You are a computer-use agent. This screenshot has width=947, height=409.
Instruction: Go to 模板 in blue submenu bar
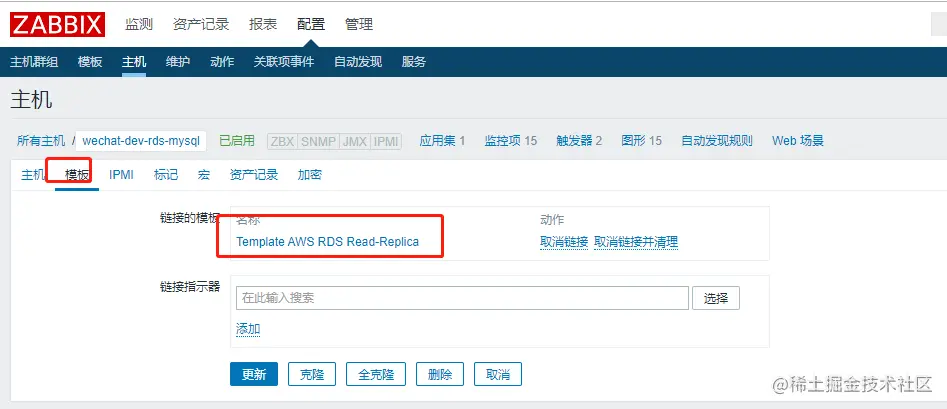[90, 62]
